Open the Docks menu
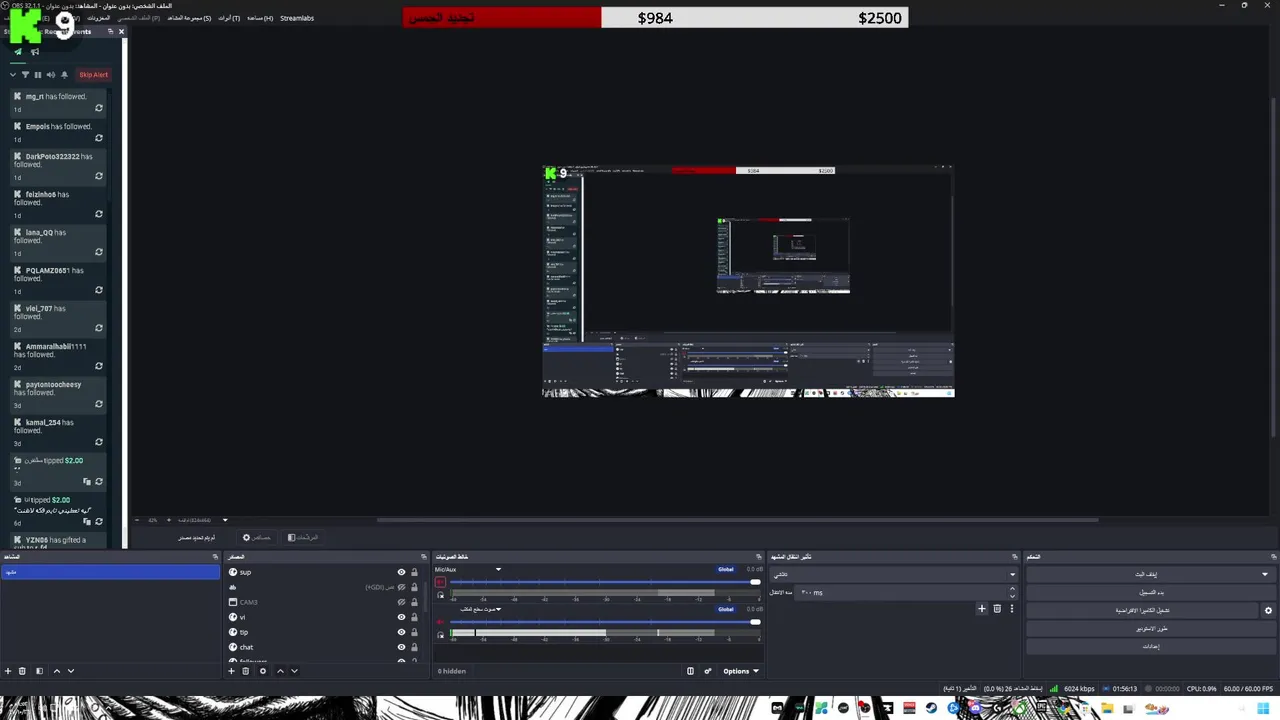Viewport: 1280px width, 720px height. point(99,18)
